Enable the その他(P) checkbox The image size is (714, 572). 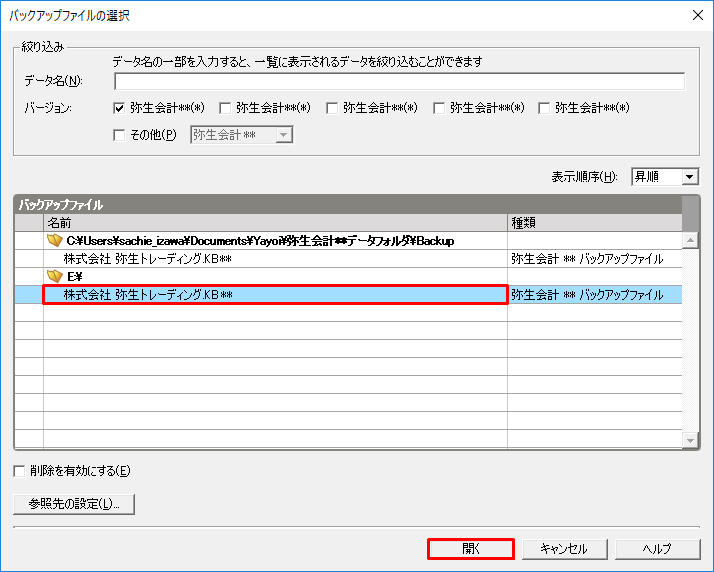pos(119,135)
